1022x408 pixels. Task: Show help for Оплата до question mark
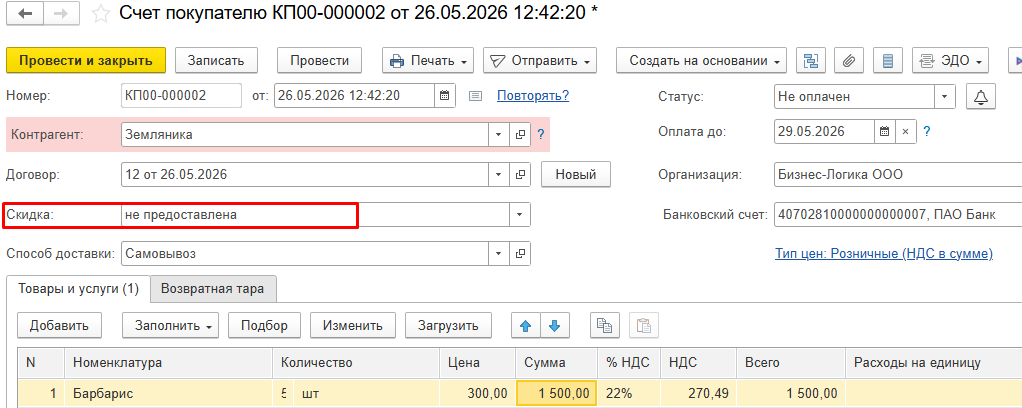(x=926, y=132)
